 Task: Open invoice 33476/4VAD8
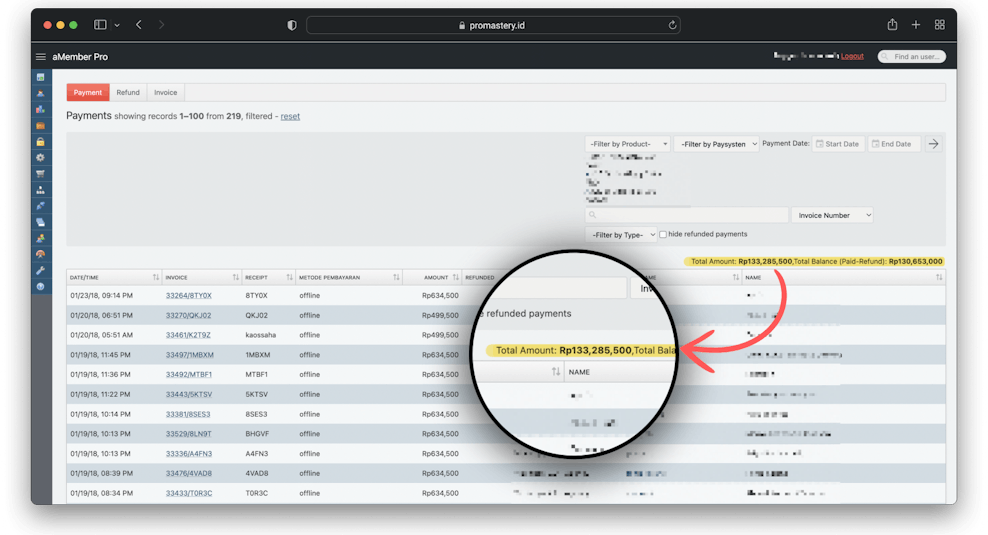pos(188,473)
